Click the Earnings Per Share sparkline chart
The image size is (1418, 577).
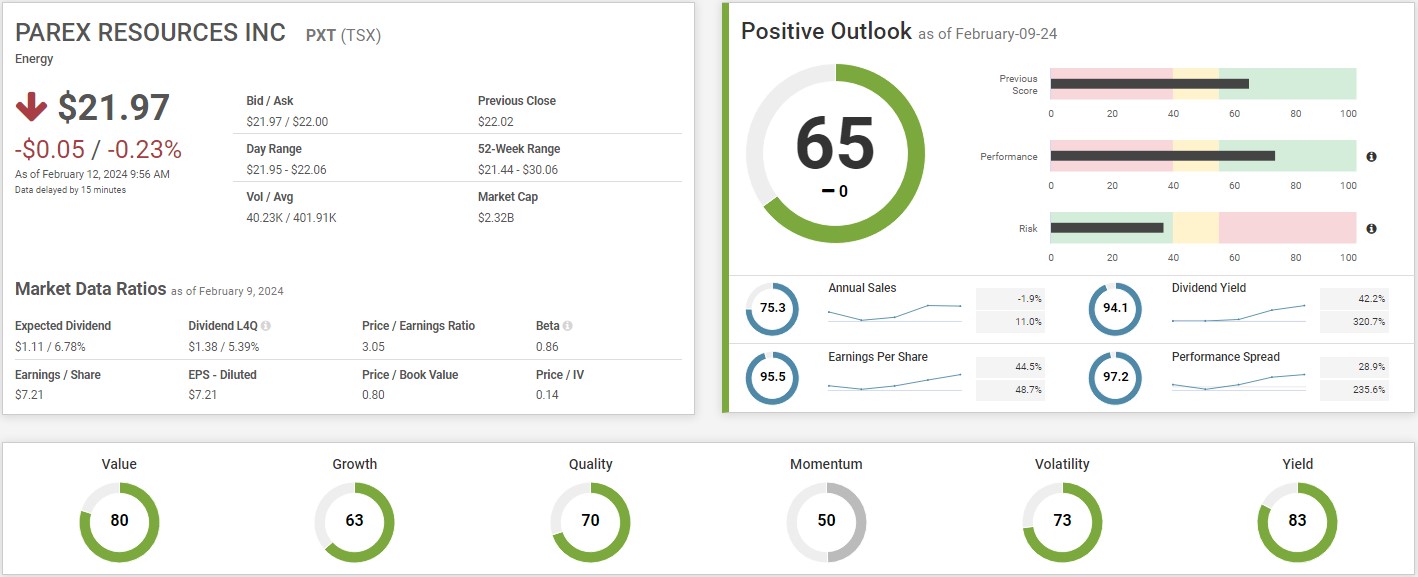click(x=895, y=382)
